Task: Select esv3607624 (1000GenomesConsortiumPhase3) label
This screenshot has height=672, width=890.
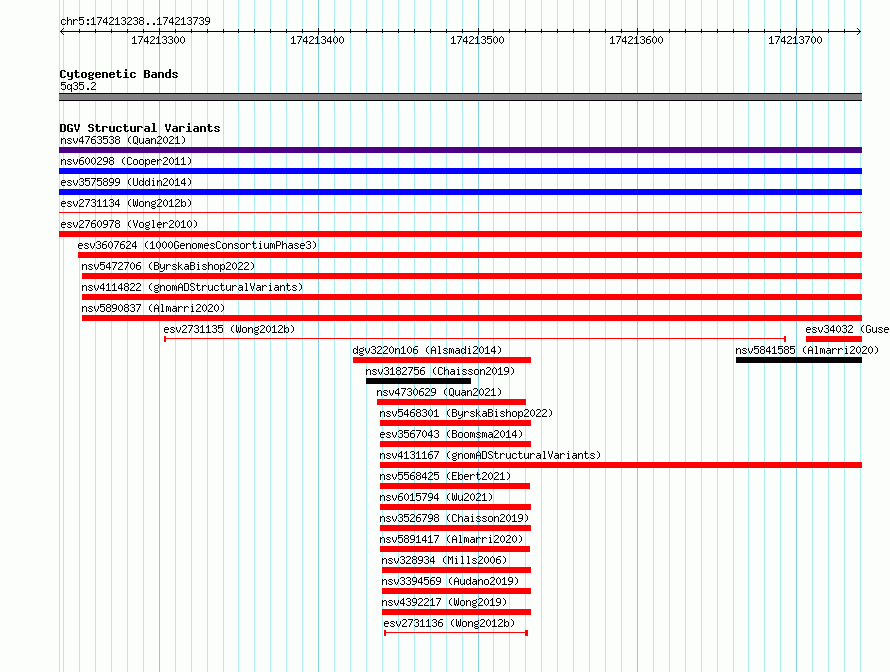Action: [198, 245]
